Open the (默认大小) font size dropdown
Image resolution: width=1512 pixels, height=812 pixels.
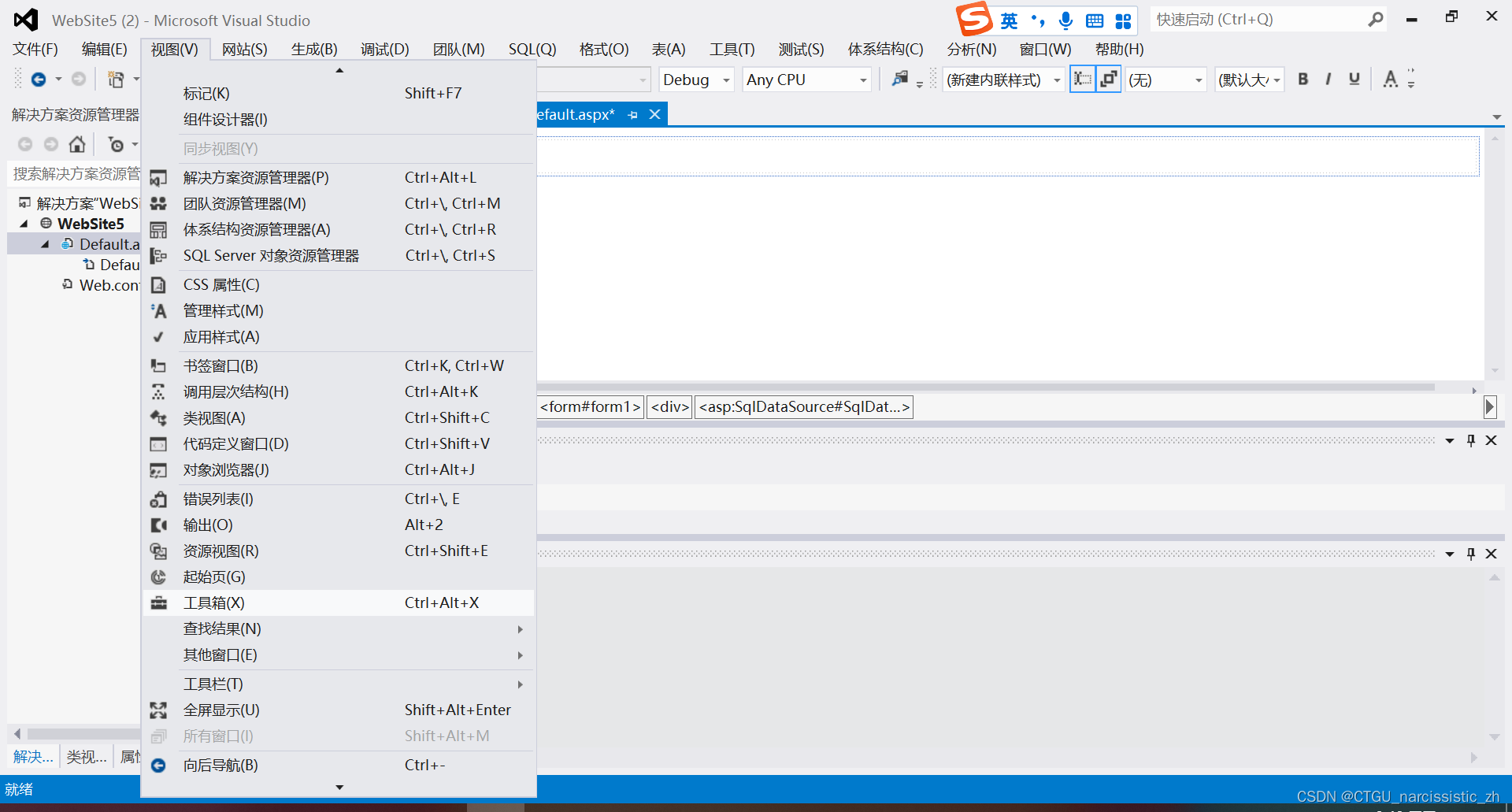coord(1250,80)
